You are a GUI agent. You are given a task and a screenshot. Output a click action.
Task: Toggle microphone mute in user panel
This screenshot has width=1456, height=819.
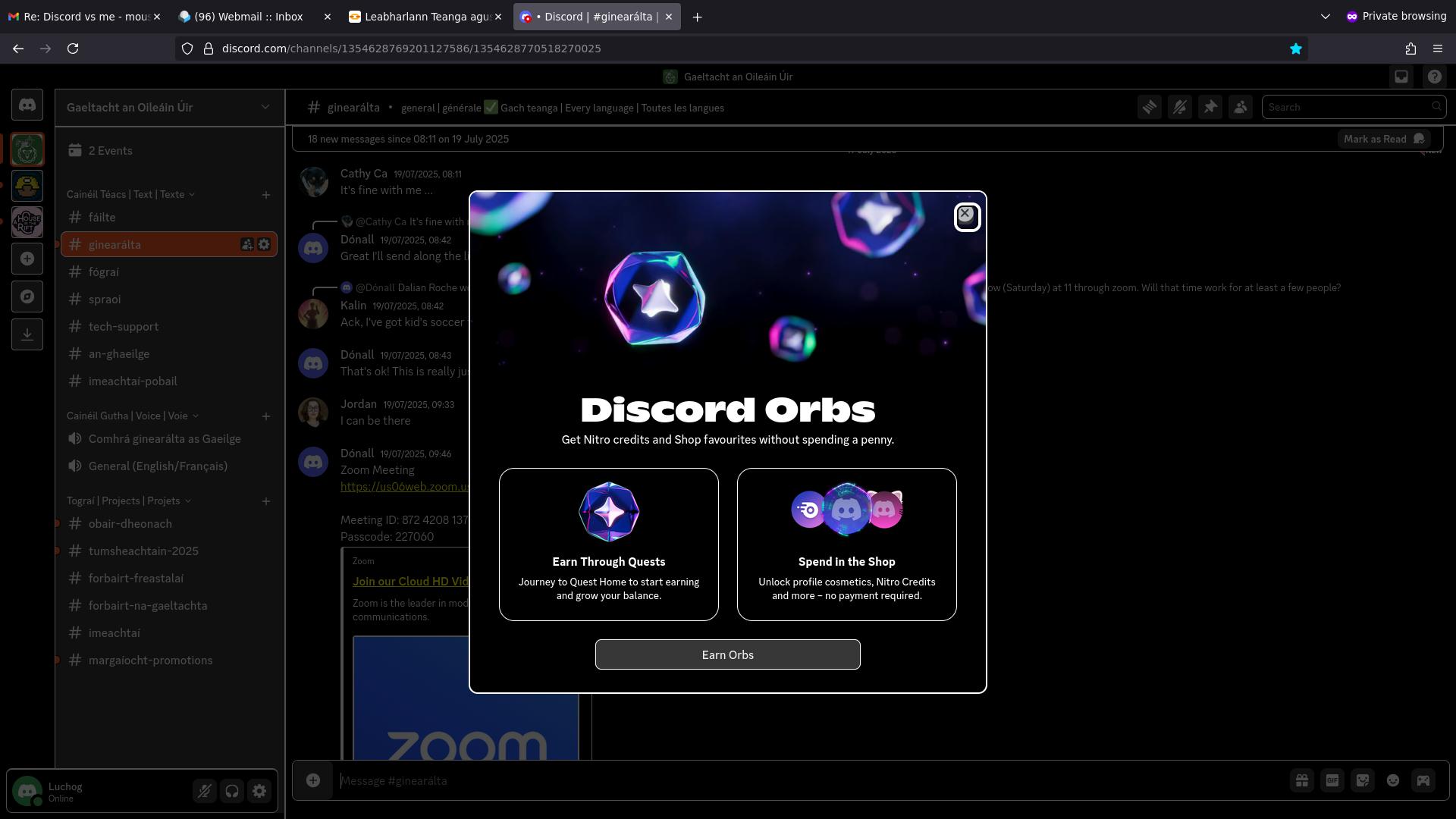pos(204,791)
